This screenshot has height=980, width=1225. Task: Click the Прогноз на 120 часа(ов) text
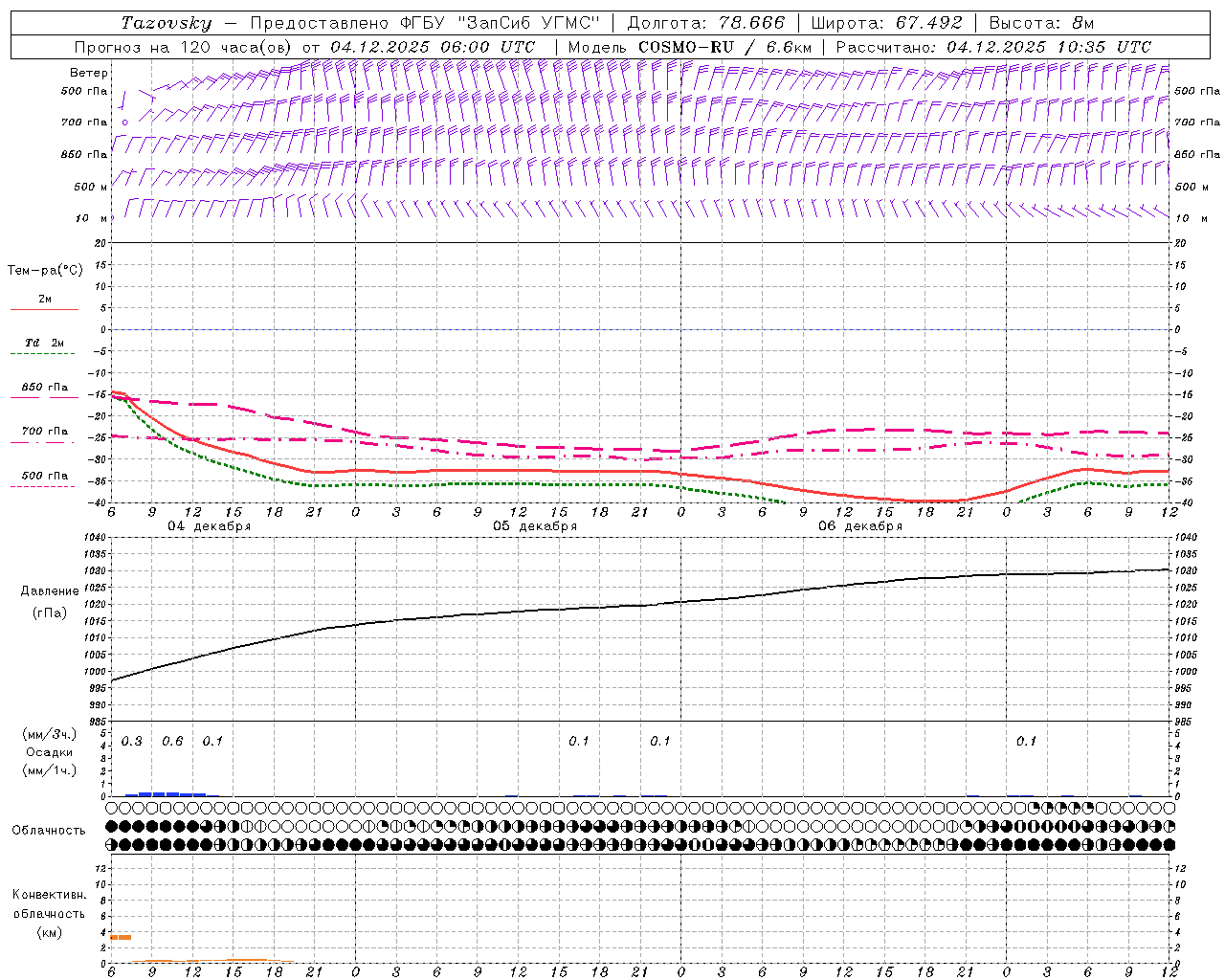184,47
